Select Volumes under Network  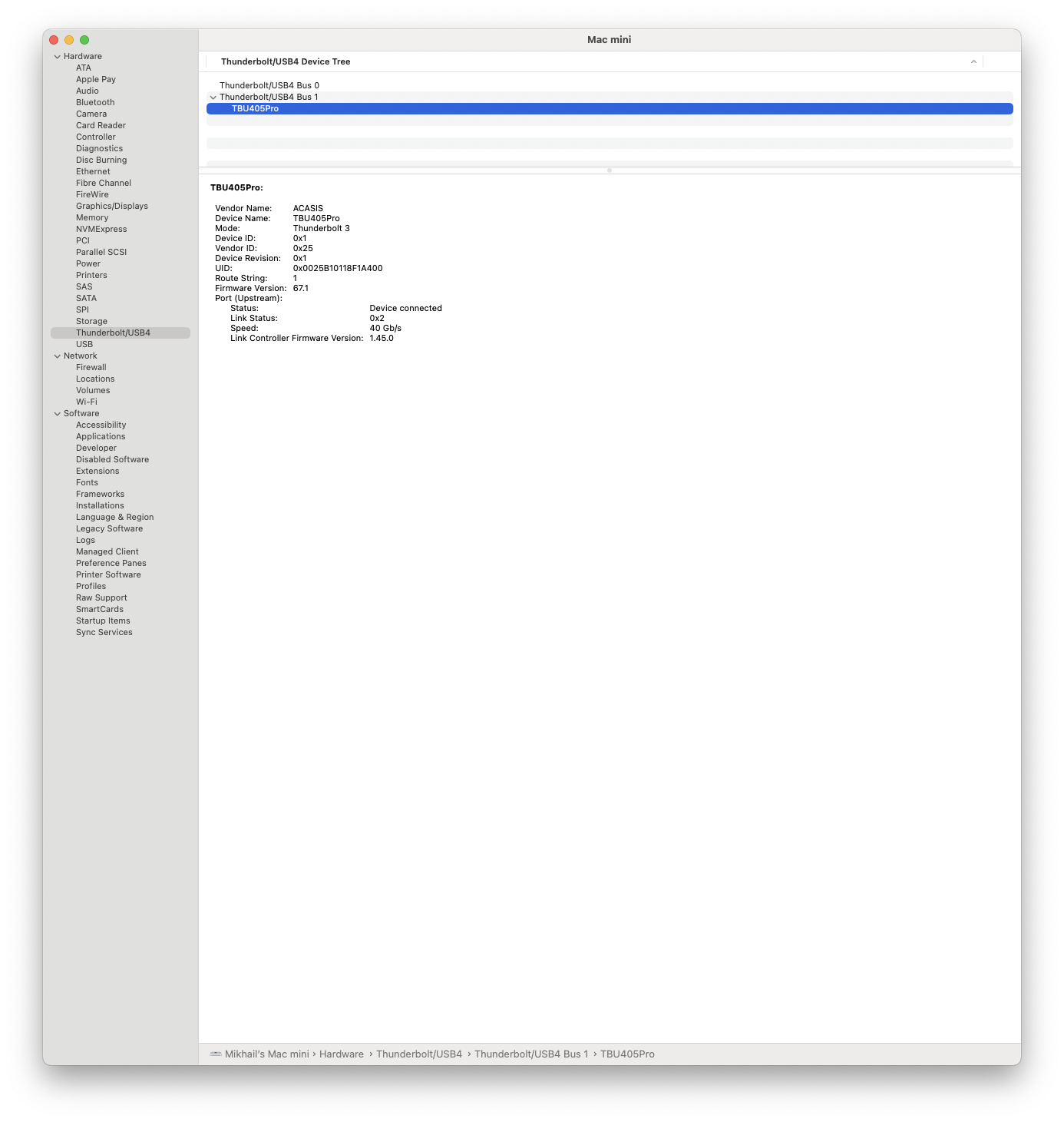(x=93, y=391)
